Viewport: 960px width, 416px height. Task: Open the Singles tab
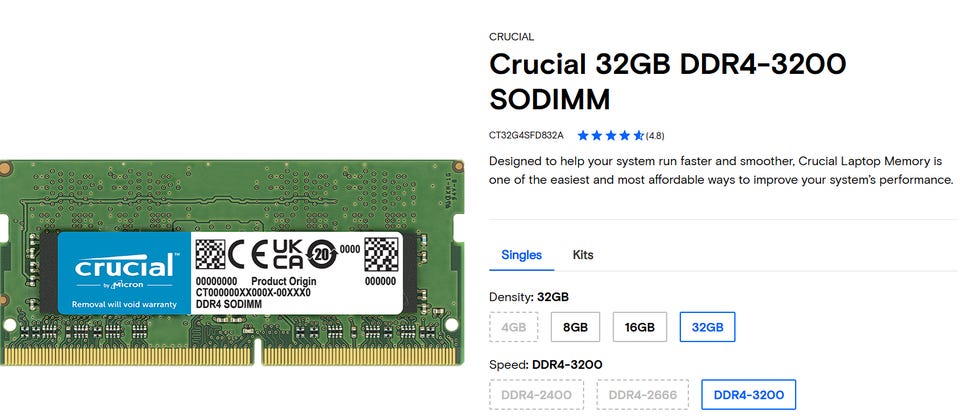(521, 255)
